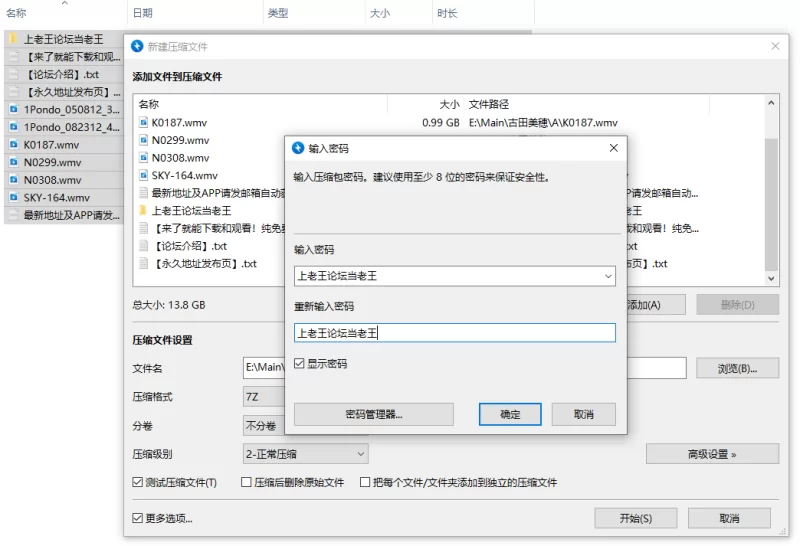Untick the 更多选项 checkbox
Screen dimensions: 800x546
coord(138,518)
